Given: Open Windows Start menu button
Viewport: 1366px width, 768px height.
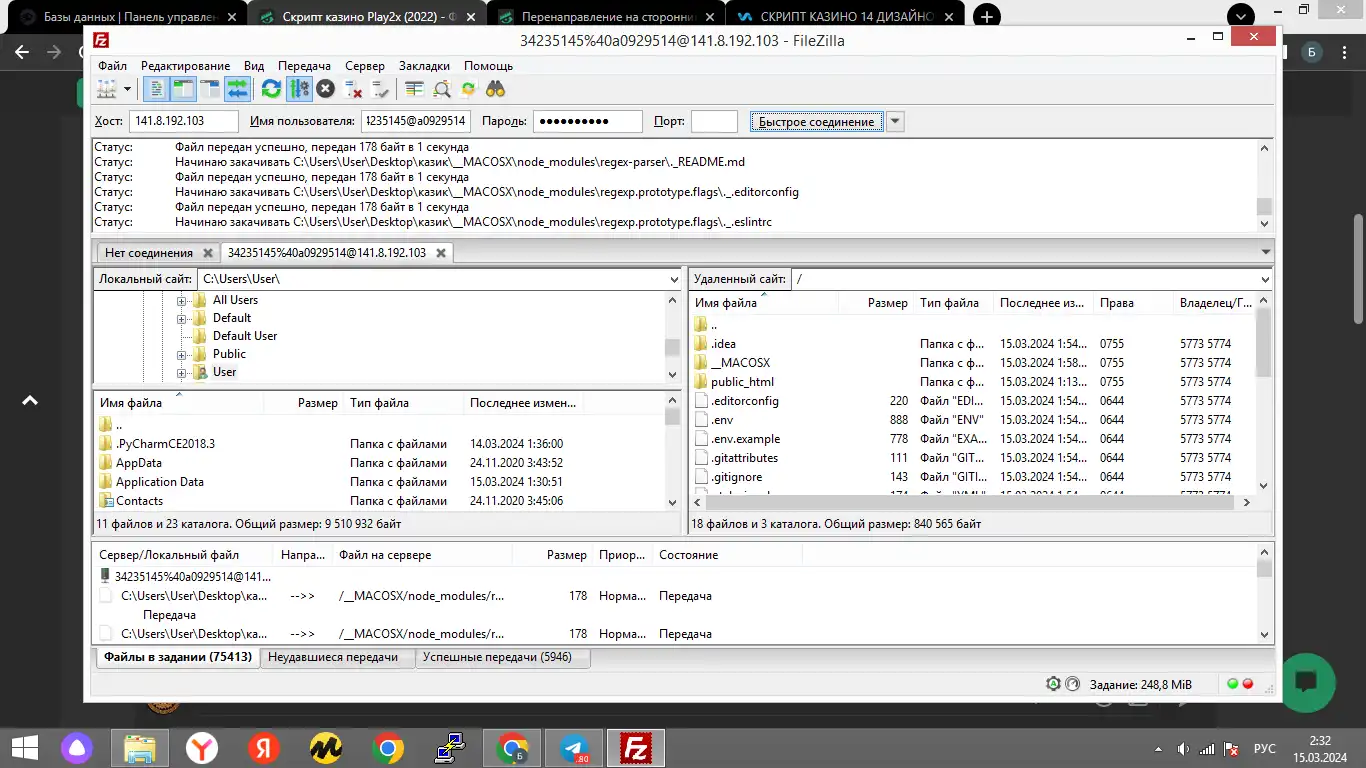Looking at the screenshot, I should (23, 748).
